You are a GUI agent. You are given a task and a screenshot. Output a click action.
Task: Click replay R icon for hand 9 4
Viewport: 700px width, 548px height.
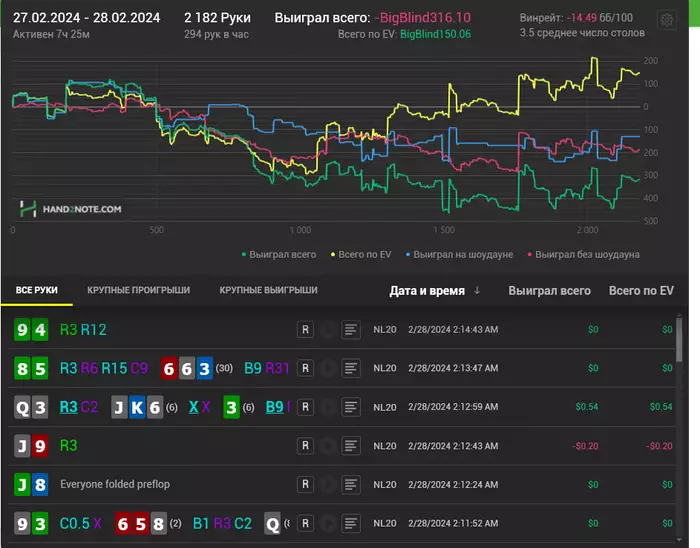[x=306, y=328]
